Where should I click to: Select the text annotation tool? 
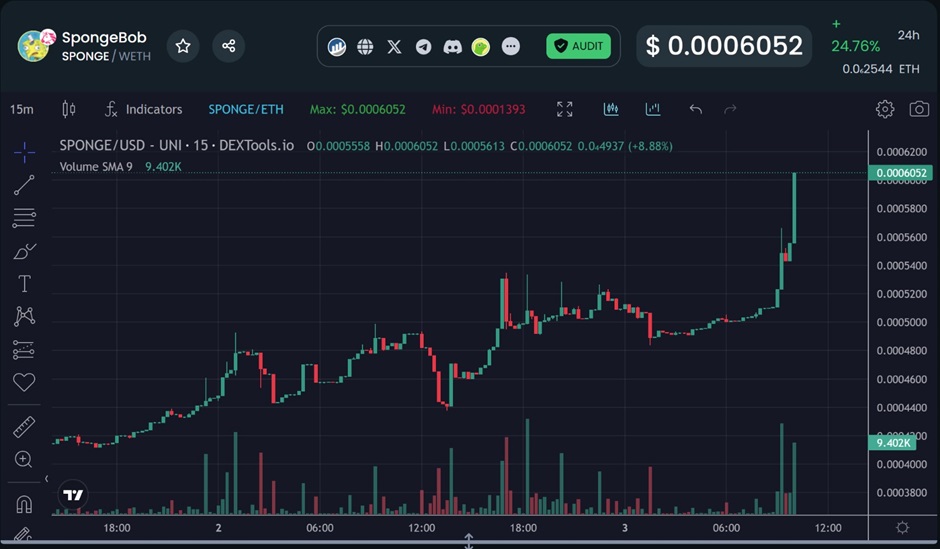pos(24,284)
